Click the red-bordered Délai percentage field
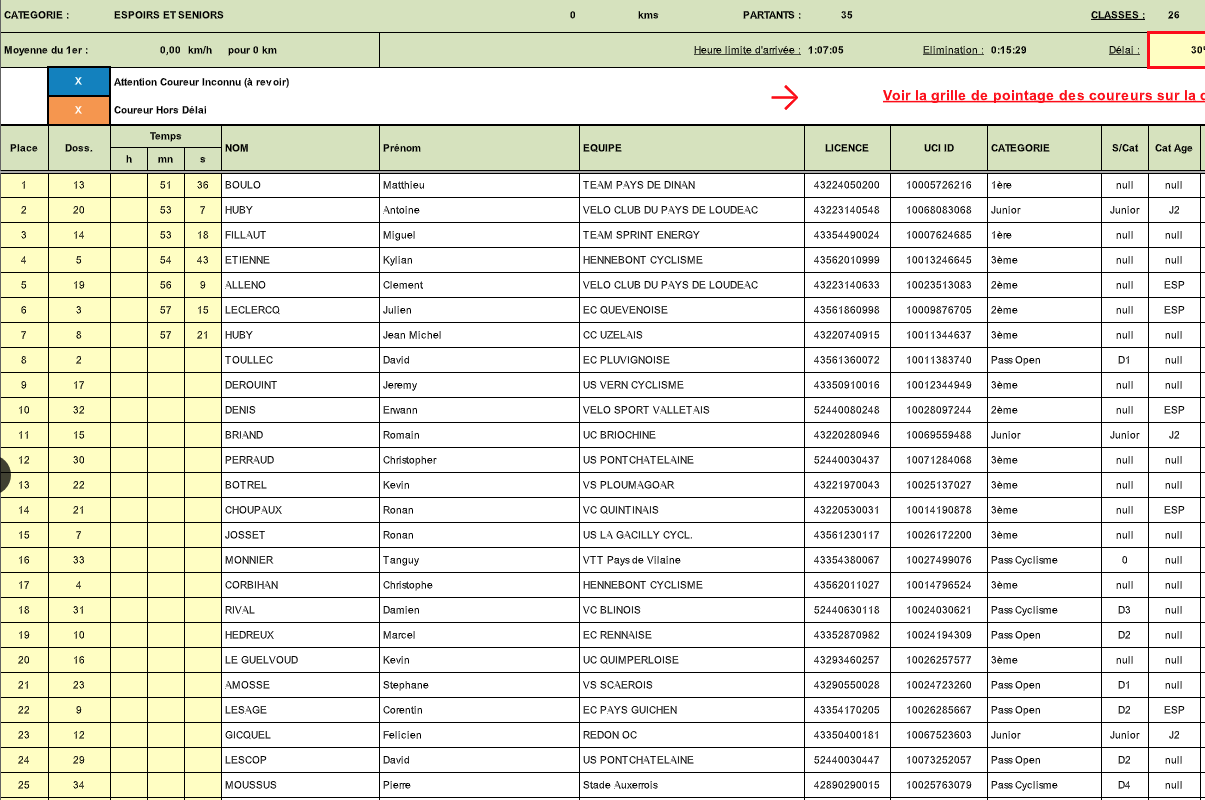 click(1176, 50)
